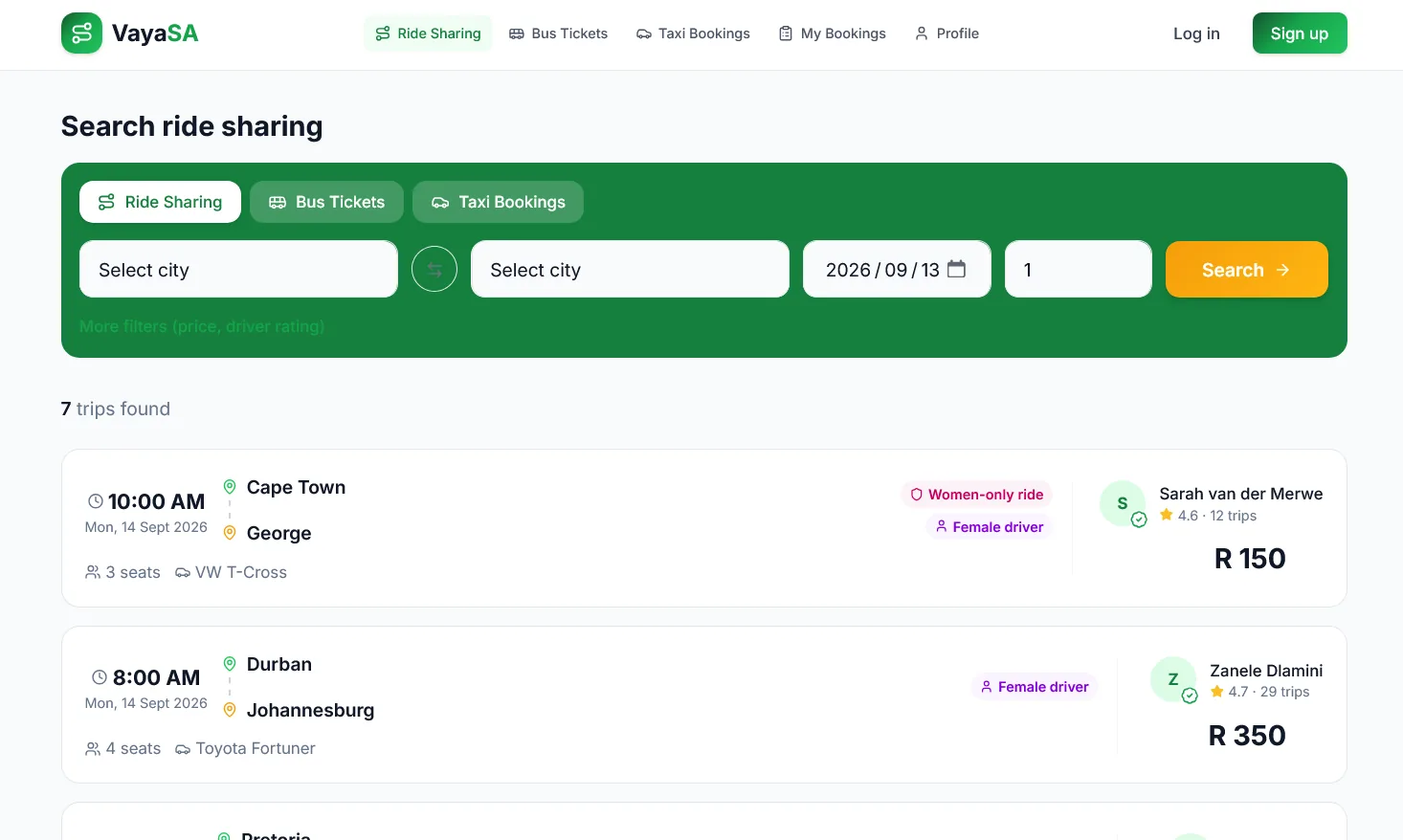Click Female driver tag on Cape Town trip
This screenshot has height=840, width=1403.
click(989, 527)
